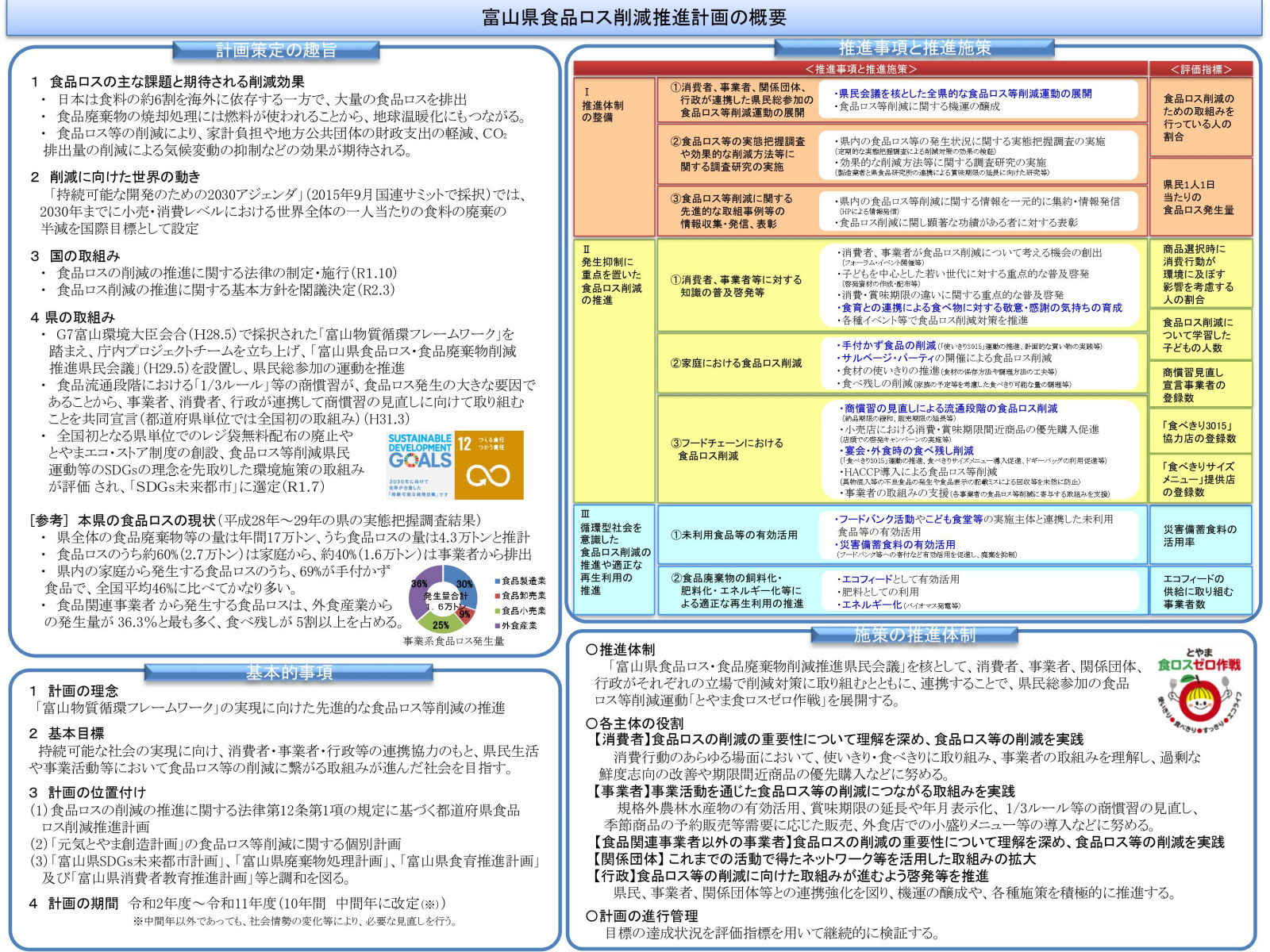Screen dimensions: 1270x952
Task: Click indicator 「食べきりサイズメニュー」提供店の登録数
Action: 1201,479
